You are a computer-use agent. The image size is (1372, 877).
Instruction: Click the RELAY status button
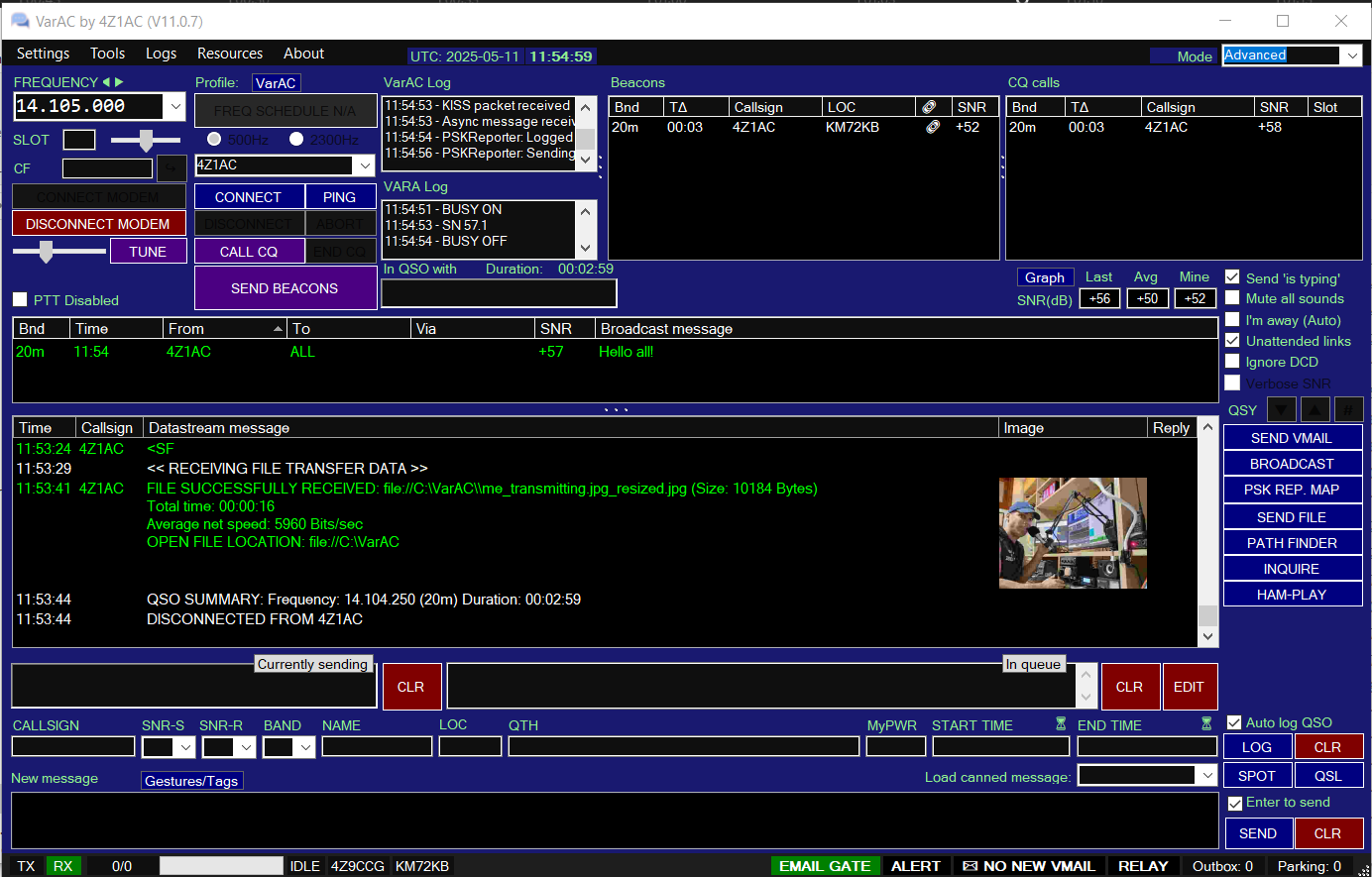pos(1143,866)
